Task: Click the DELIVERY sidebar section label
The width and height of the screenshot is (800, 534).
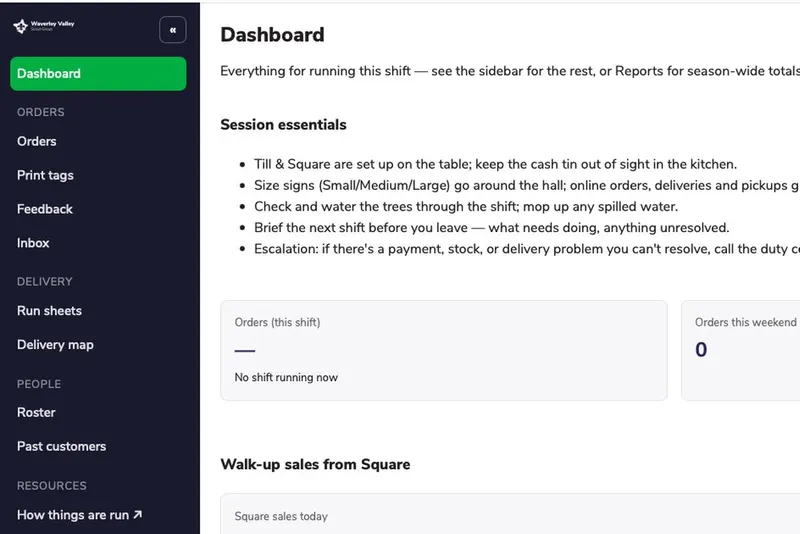Action: (45, 282)
